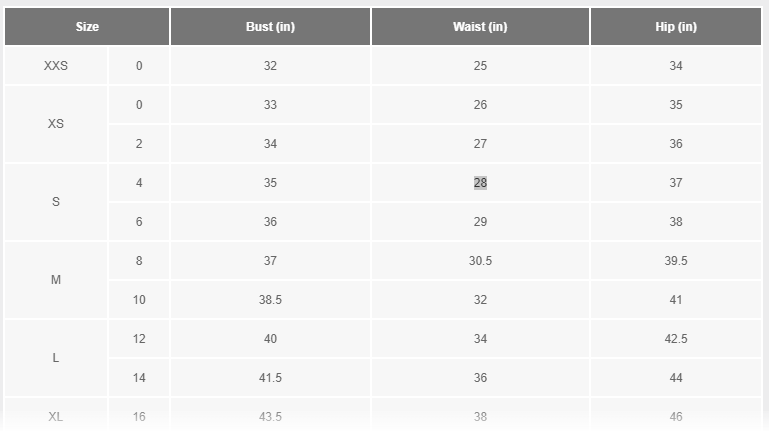Click the Hip (in) column header
The image size is (769, 434).
(676, 26)
